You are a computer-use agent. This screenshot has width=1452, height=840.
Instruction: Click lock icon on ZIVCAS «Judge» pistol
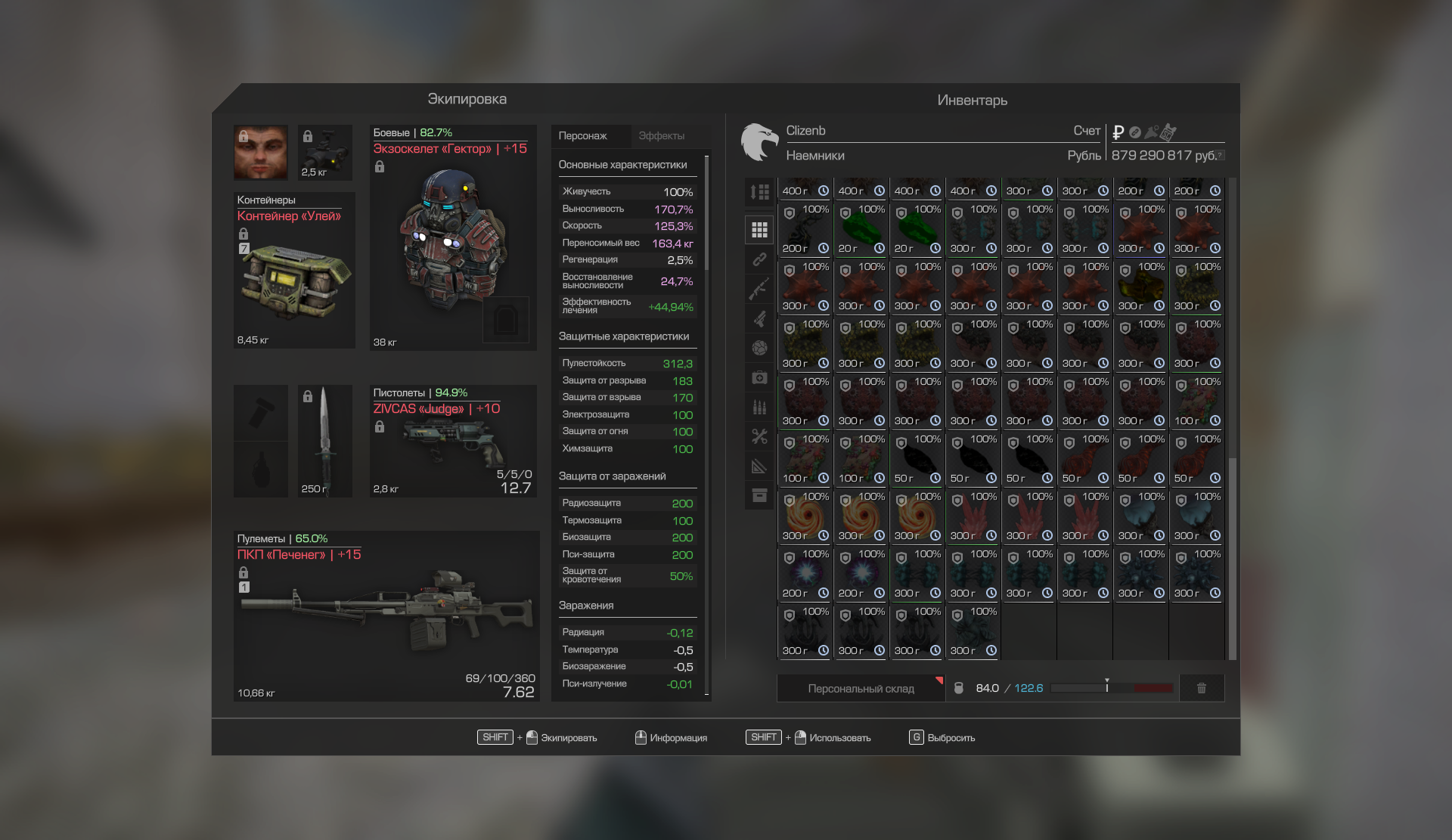tap(380, 426)
